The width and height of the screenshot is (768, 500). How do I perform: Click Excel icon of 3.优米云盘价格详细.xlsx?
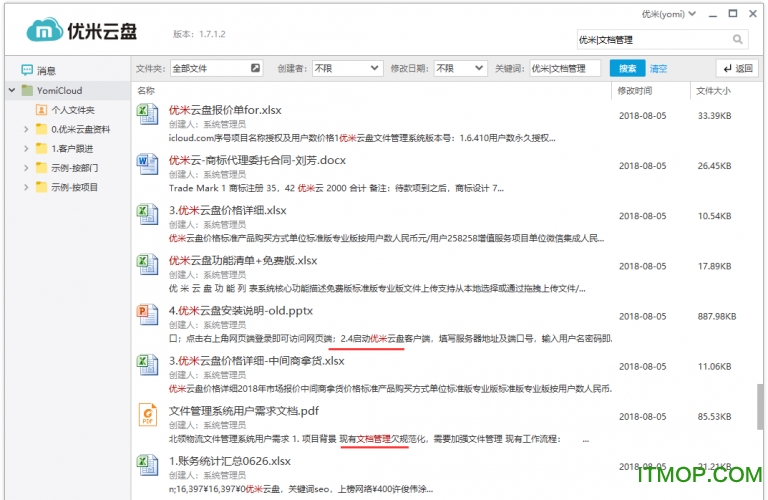[x=147, y=214]
